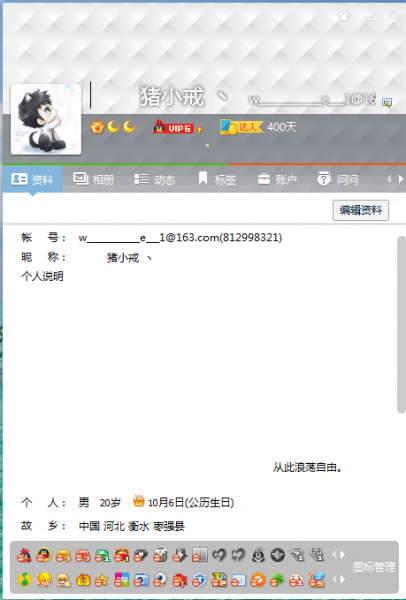Page first icon row right arrow

pos(342,554)
